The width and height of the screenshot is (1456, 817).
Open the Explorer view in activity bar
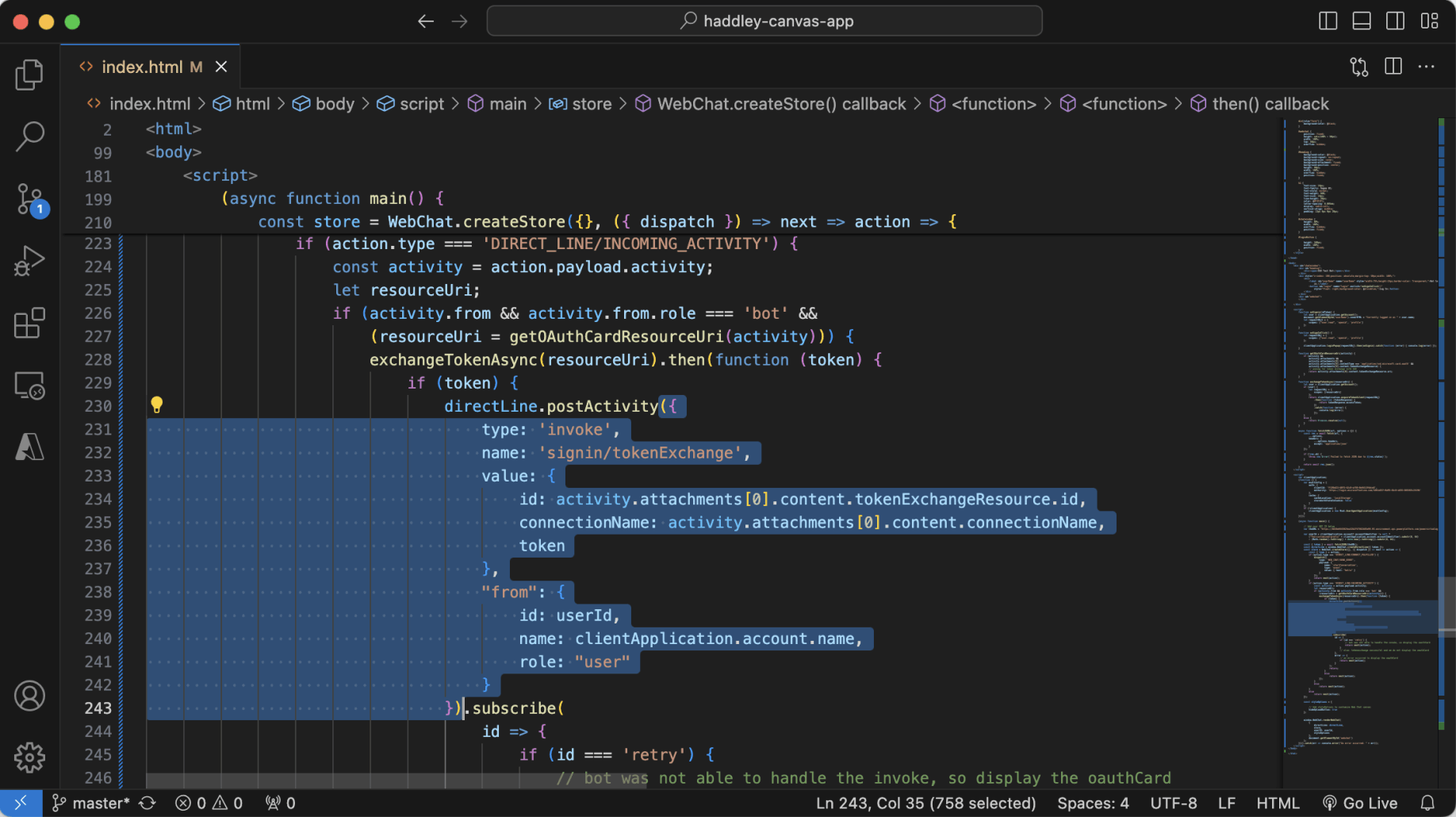(29, 75)
